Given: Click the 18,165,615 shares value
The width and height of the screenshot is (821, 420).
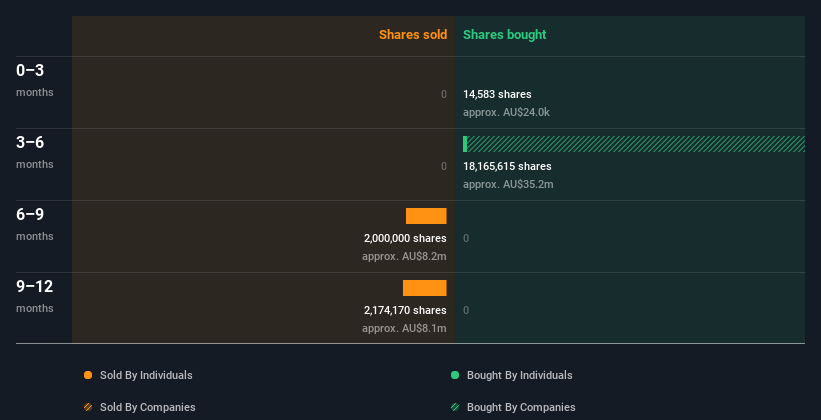Looking at the screenshot, I should tap(507, 166).
